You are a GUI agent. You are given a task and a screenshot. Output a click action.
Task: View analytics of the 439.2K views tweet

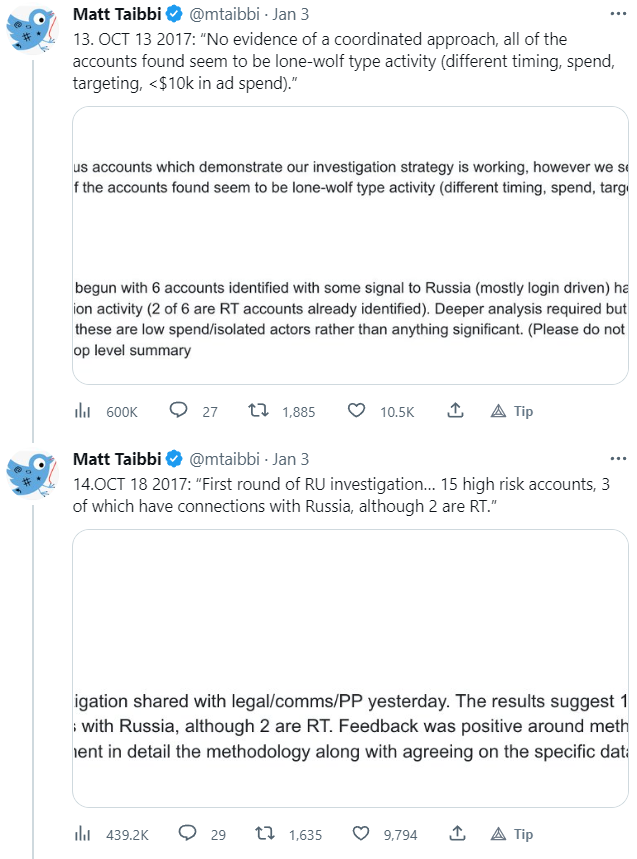click(83, 834)
